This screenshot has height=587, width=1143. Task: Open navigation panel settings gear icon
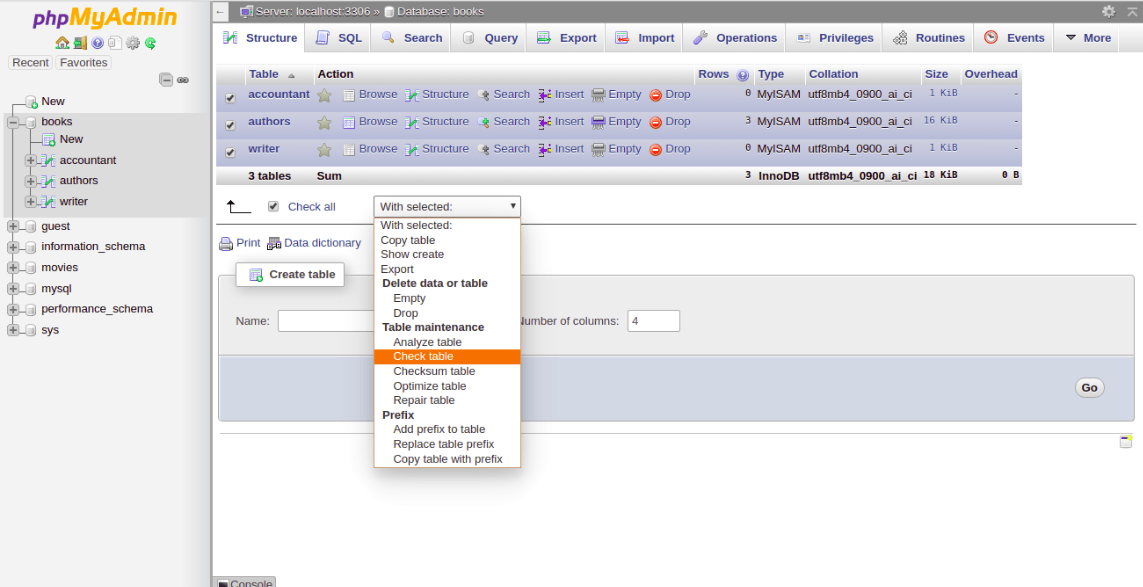pyautogui.click(x=133, y=43)
